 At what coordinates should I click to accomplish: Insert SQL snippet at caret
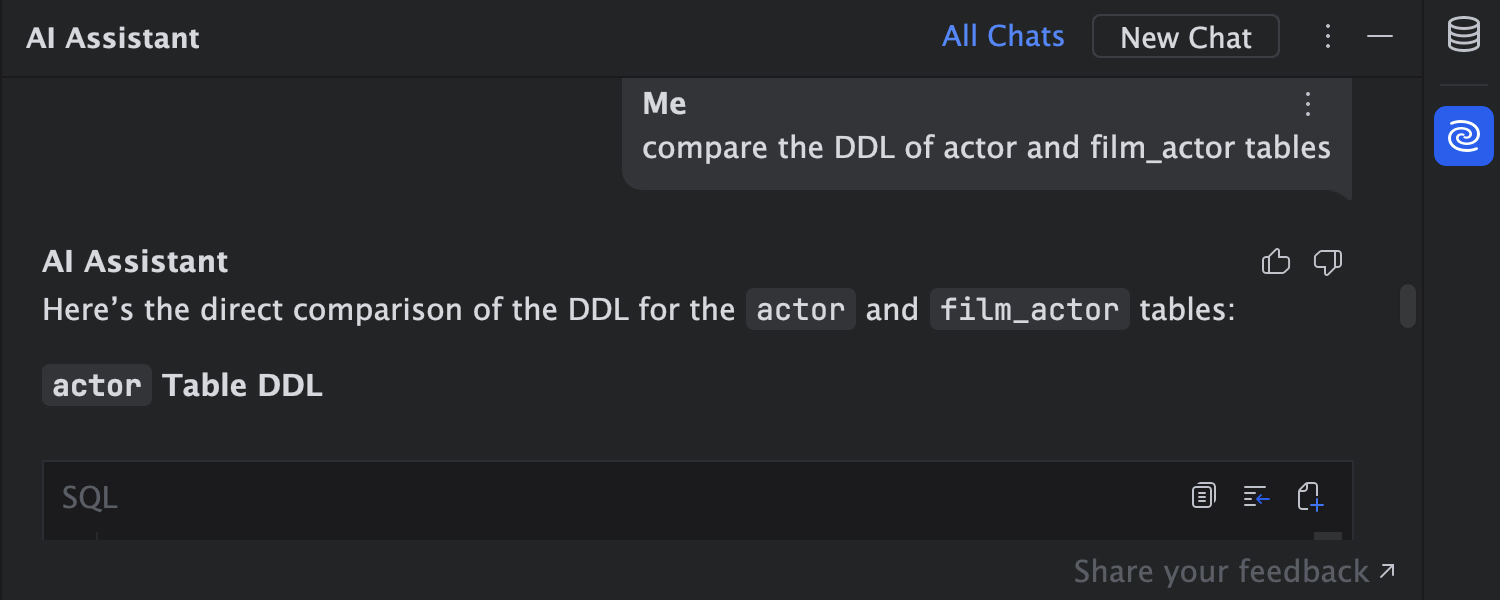pos(1256,496)
